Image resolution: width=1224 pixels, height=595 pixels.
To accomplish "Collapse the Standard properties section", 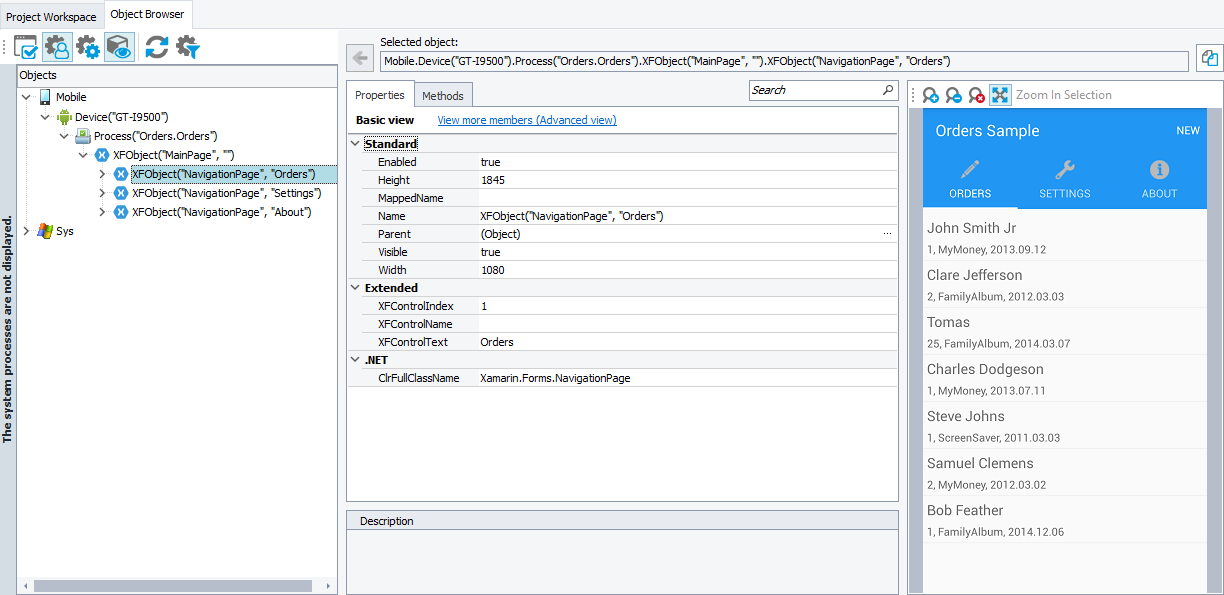I will click(x=355, y=143).
